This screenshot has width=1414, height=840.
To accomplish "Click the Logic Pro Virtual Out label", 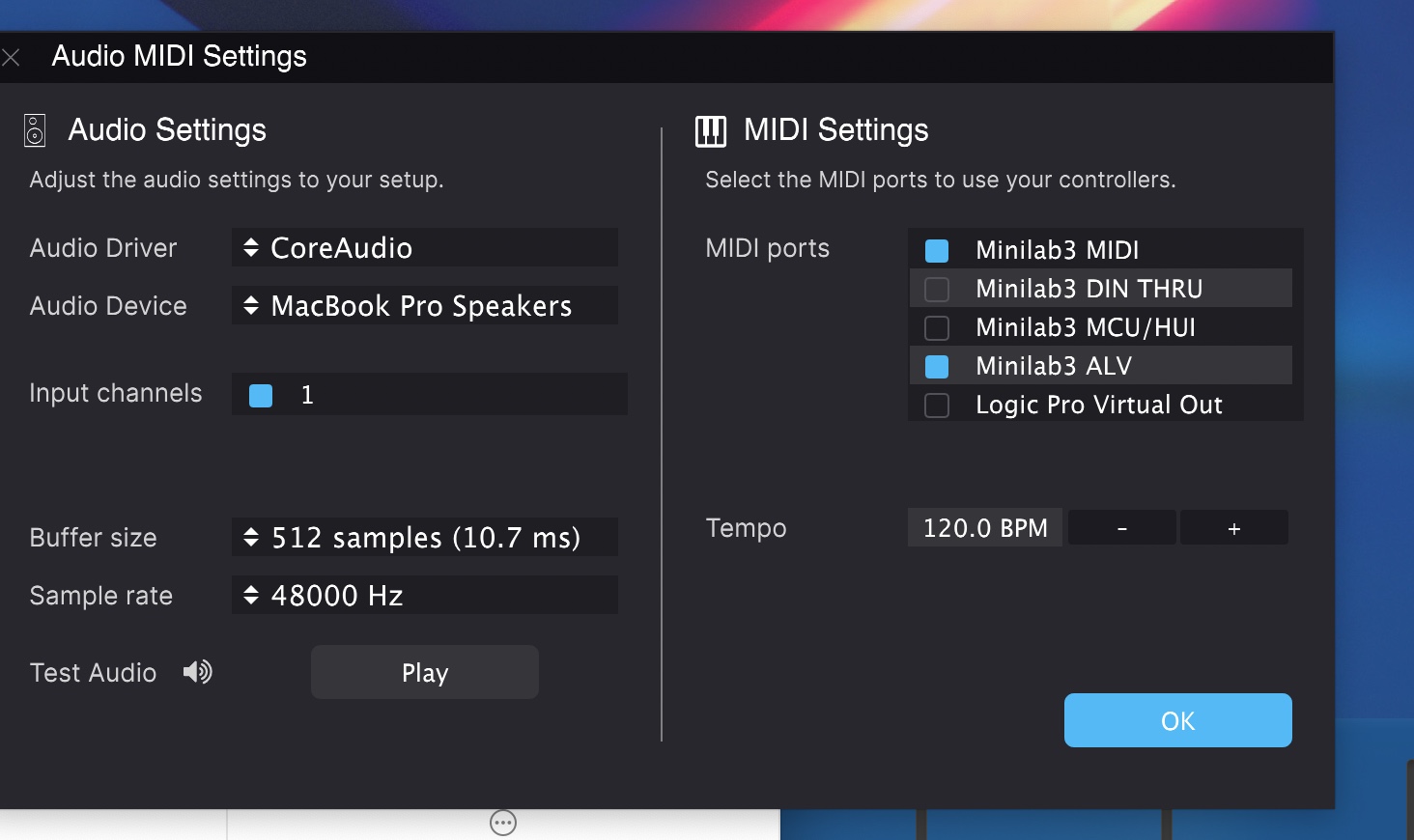I will [1099, 405].
